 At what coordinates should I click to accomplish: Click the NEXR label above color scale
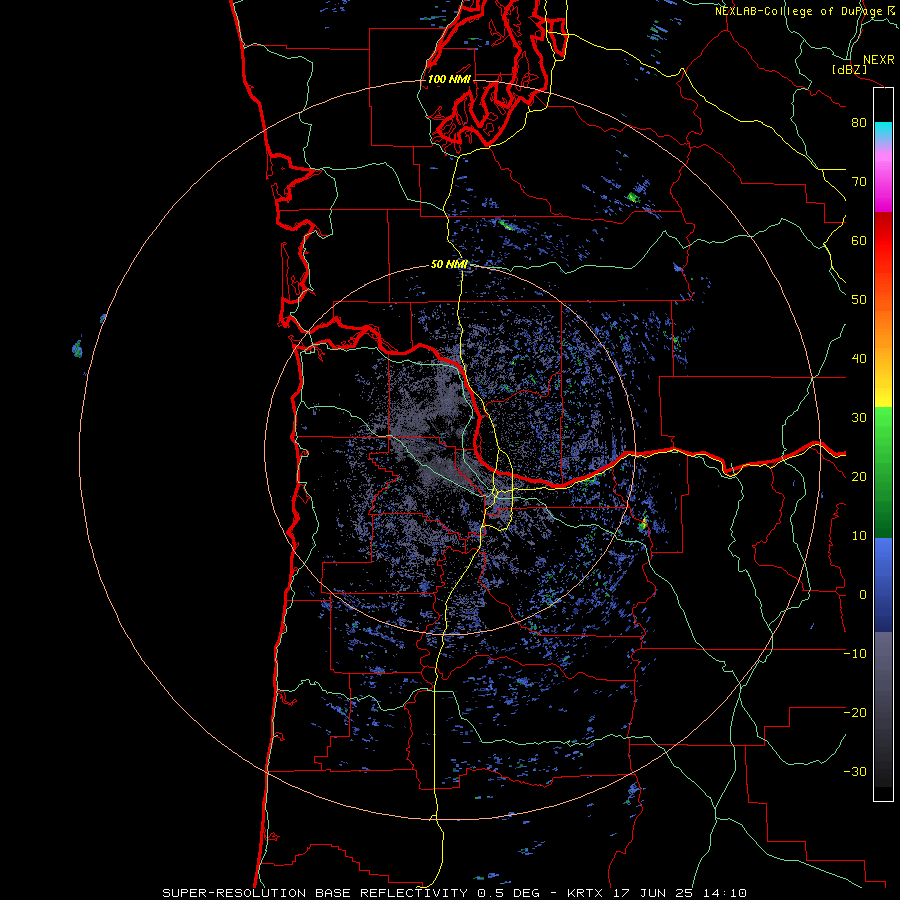(x=879, y=60)
